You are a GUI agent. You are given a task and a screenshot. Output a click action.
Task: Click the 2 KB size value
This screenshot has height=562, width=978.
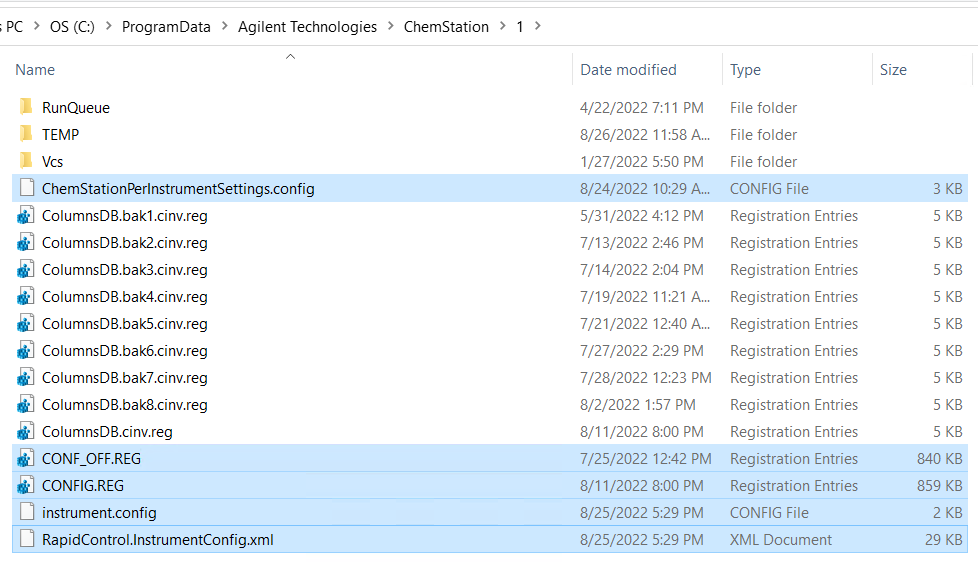(948, 513)
